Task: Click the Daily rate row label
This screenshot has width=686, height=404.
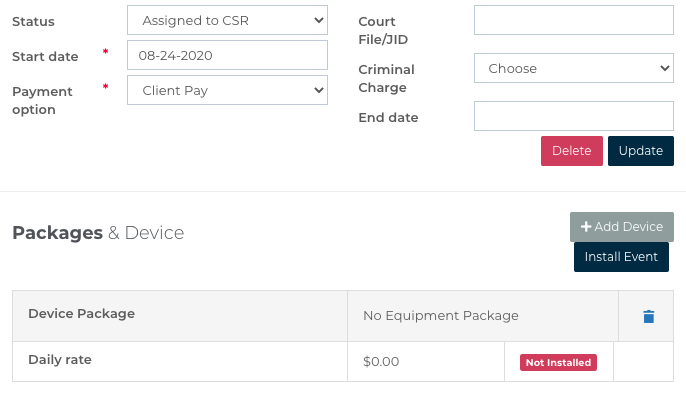Action: tap(60, 360)
